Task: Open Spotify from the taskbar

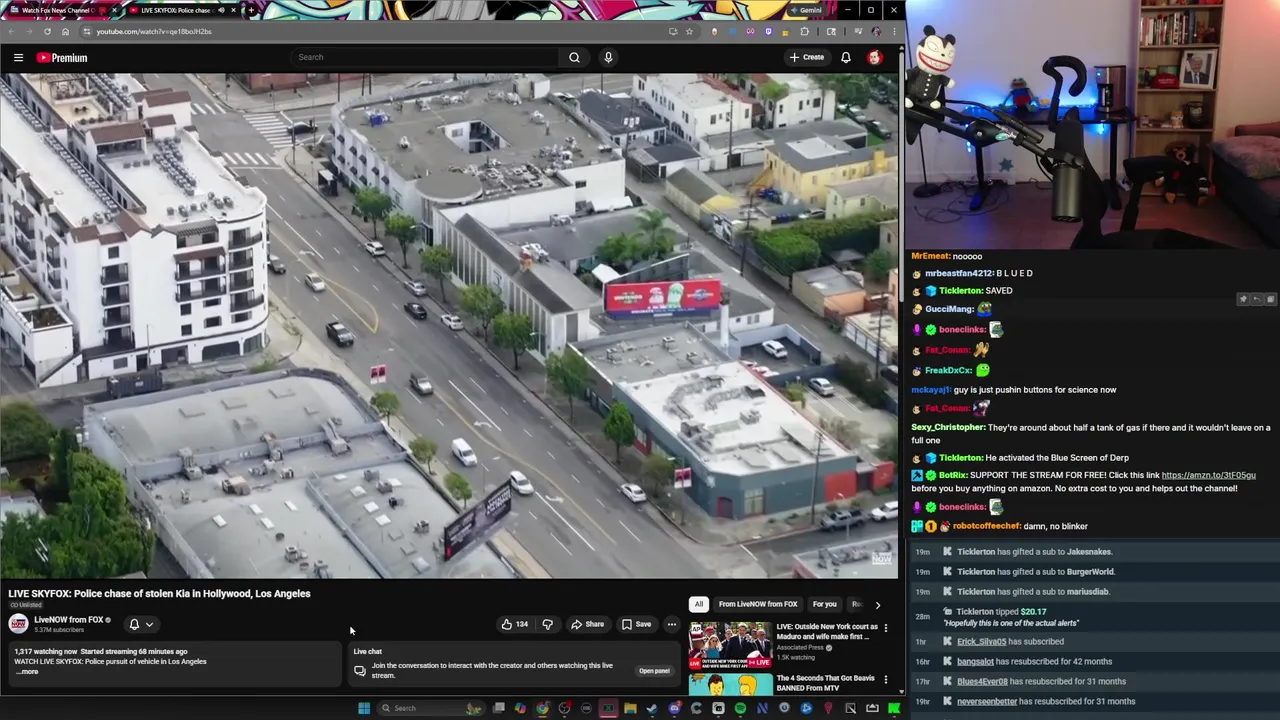Action: click(x=740, y=708)
